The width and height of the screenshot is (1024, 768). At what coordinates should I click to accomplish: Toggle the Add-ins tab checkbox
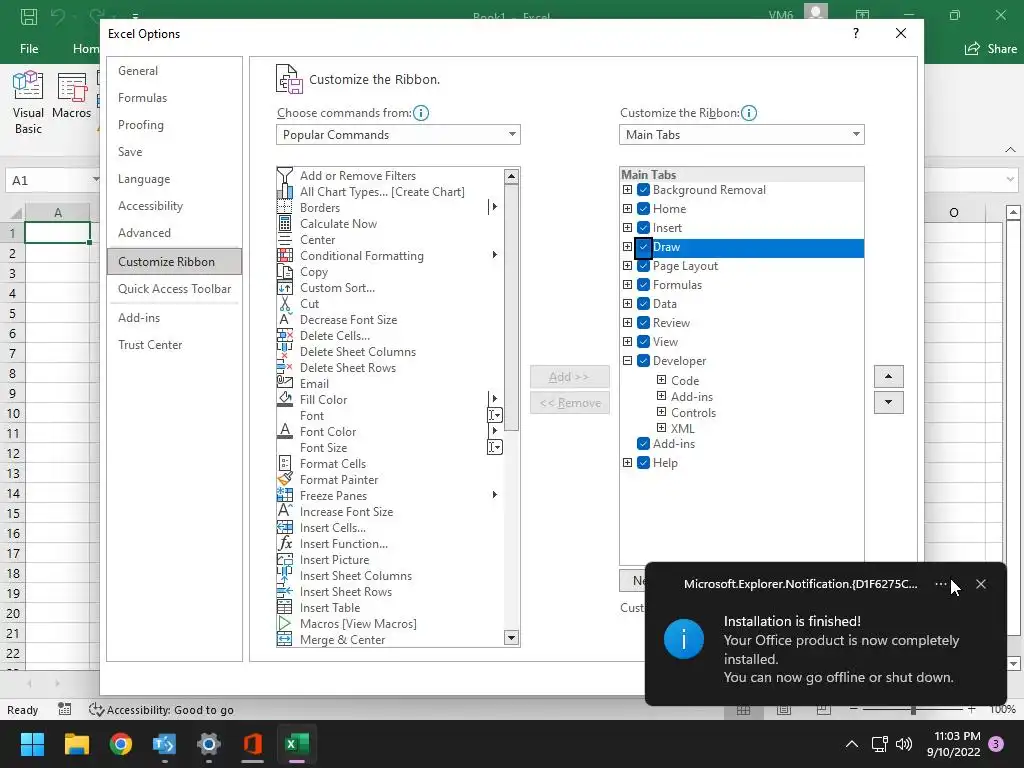coord(643,443)
